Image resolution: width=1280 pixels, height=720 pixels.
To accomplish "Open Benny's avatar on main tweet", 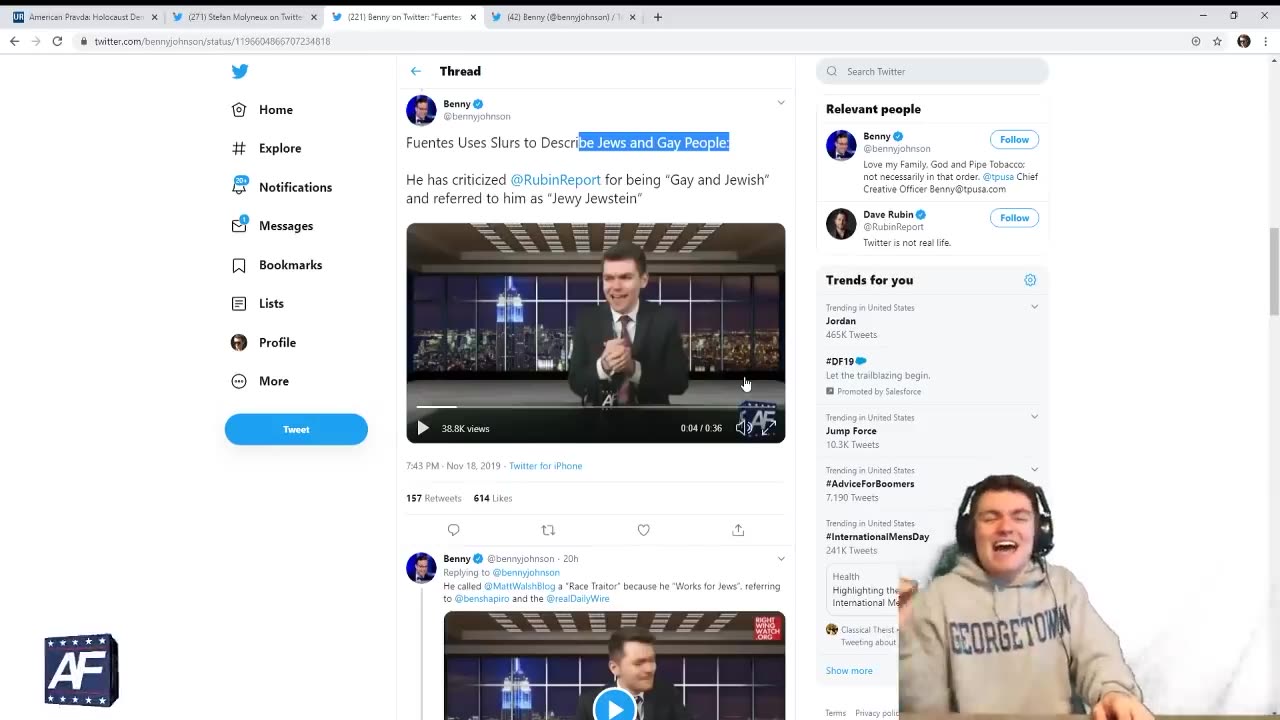I will point(421,110).
